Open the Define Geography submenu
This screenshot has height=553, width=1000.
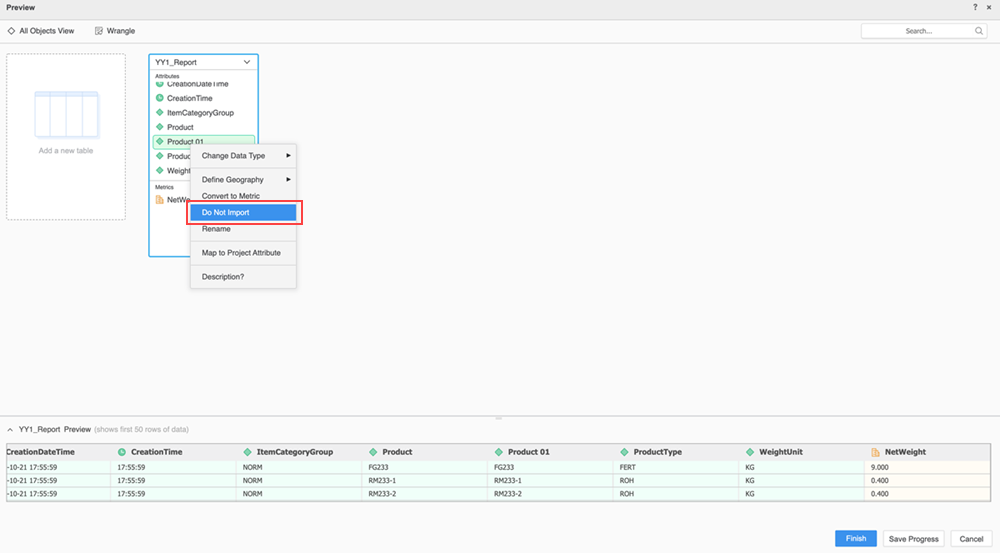tap(243, 180)
